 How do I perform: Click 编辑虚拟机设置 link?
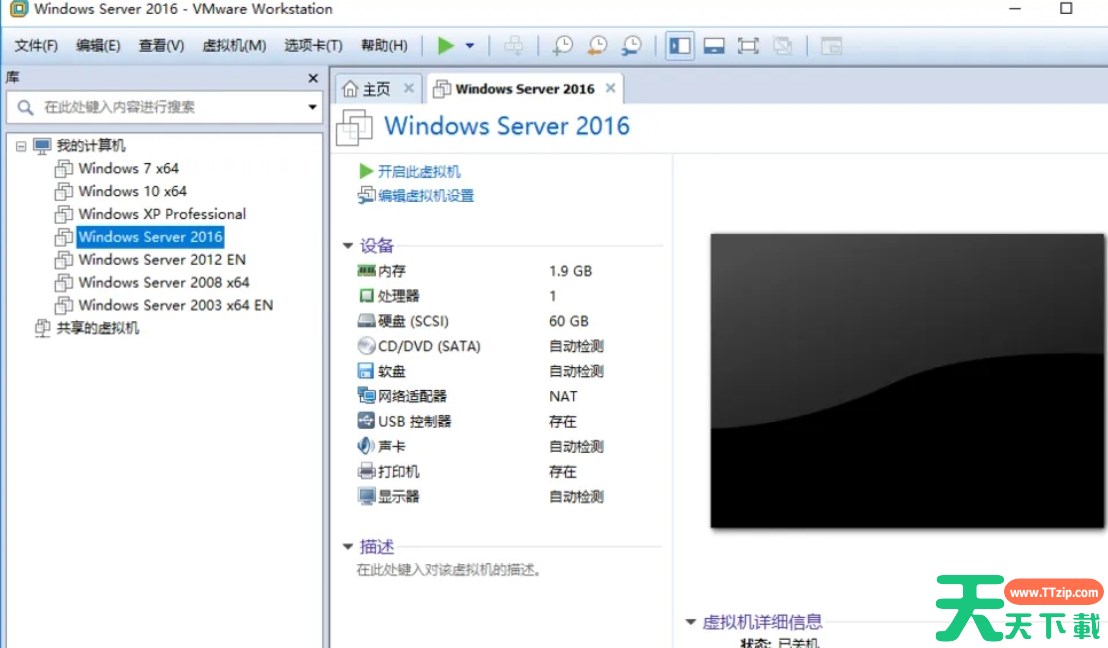pos(425,196)
